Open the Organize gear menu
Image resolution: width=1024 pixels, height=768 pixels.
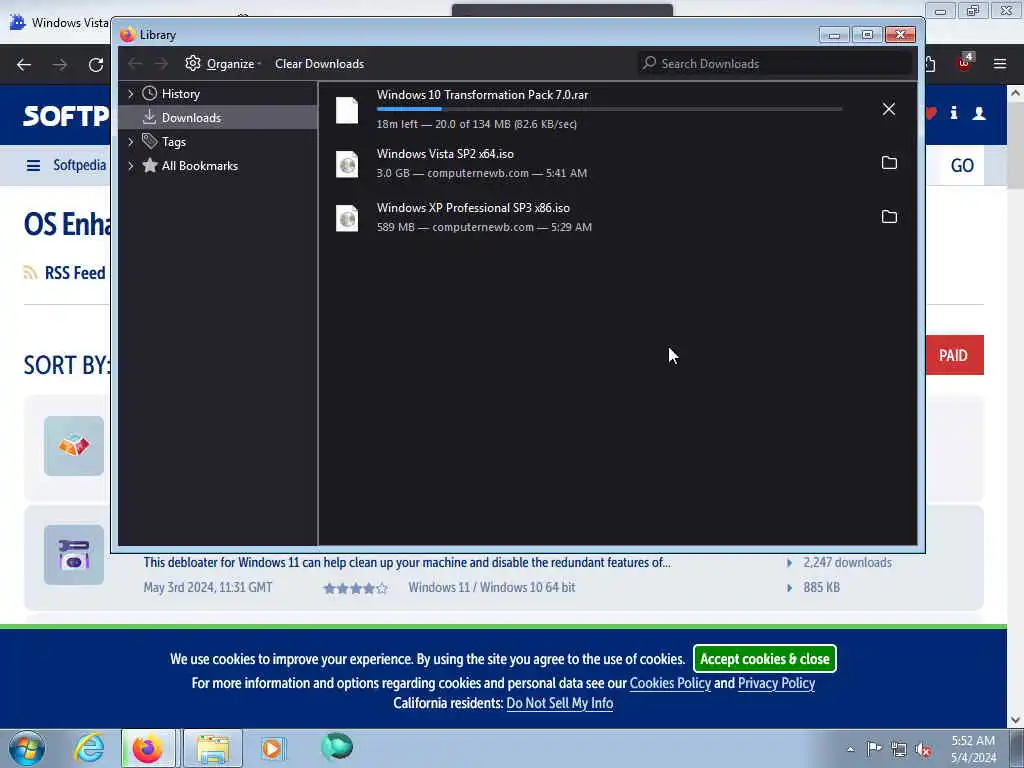click(223, 64)
